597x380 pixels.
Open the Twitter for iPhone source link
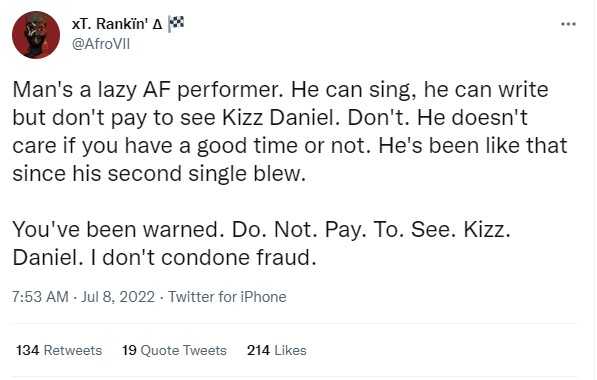click(227, 297)
